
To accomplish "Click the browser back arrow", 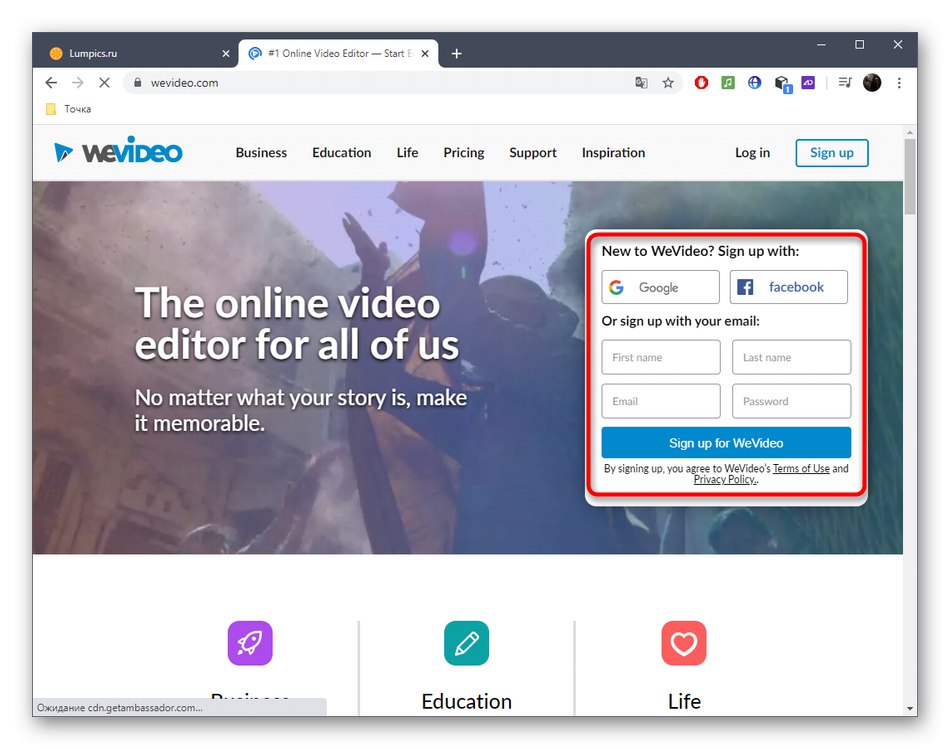I will [x=51, y=82].
